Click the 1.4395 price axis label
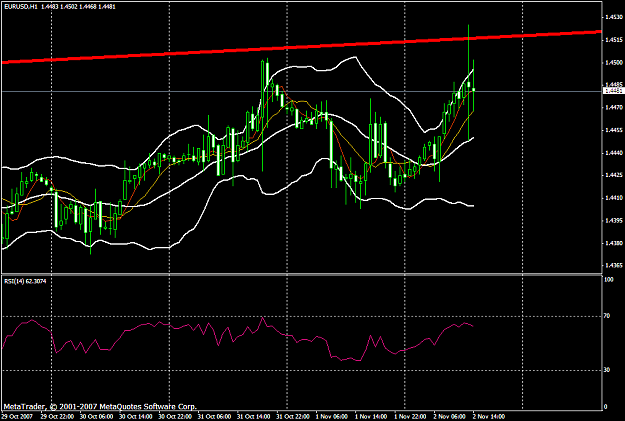This screenshot has height=421, width=625. (x=614, y=220)
